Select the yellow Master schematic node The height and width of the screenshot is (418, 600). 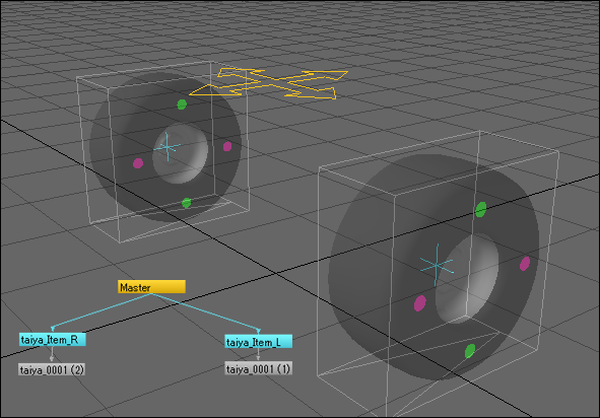(152, 287)
